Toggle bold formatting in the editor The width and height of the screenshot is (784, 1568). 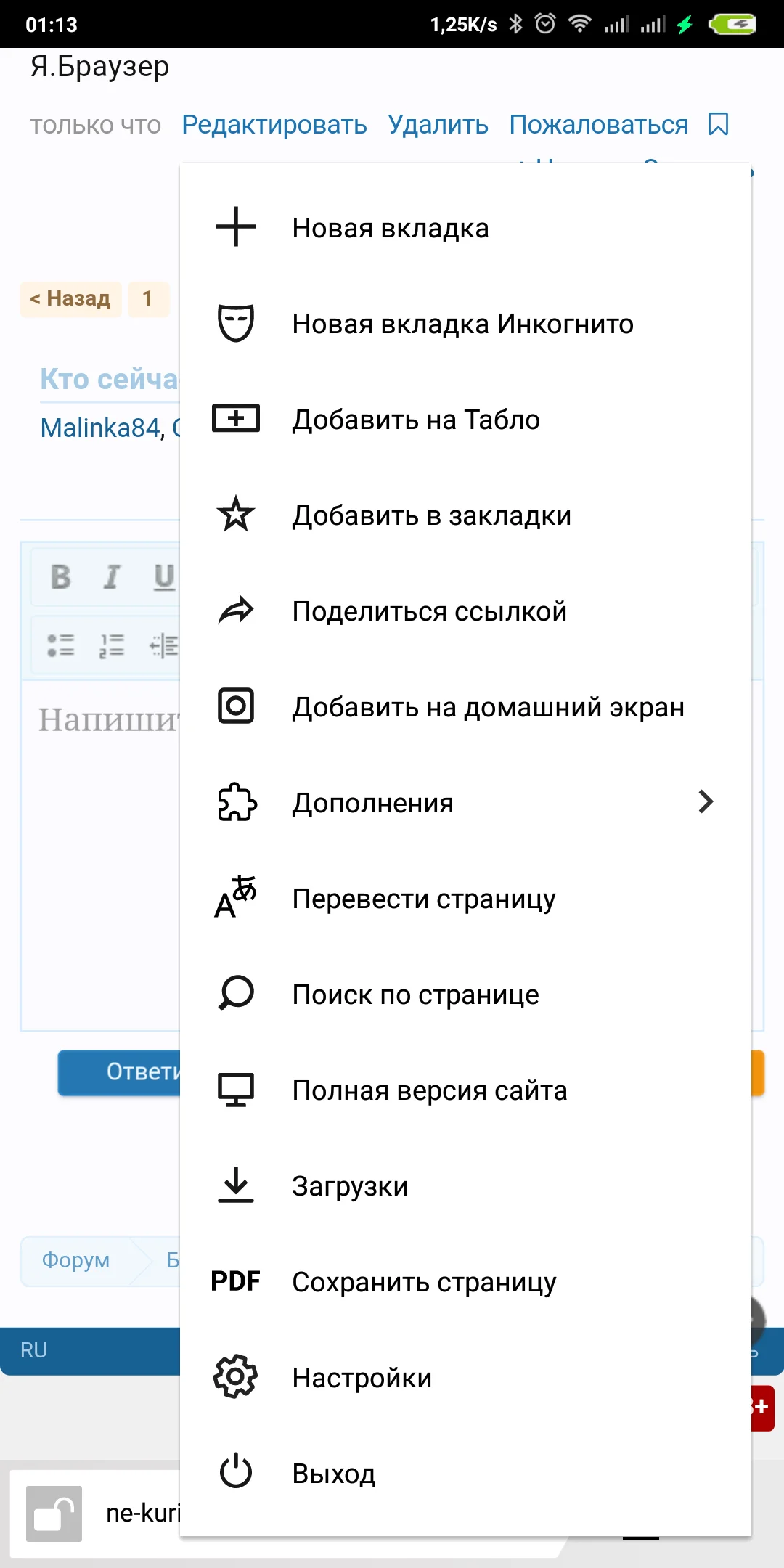click(61, 577)
